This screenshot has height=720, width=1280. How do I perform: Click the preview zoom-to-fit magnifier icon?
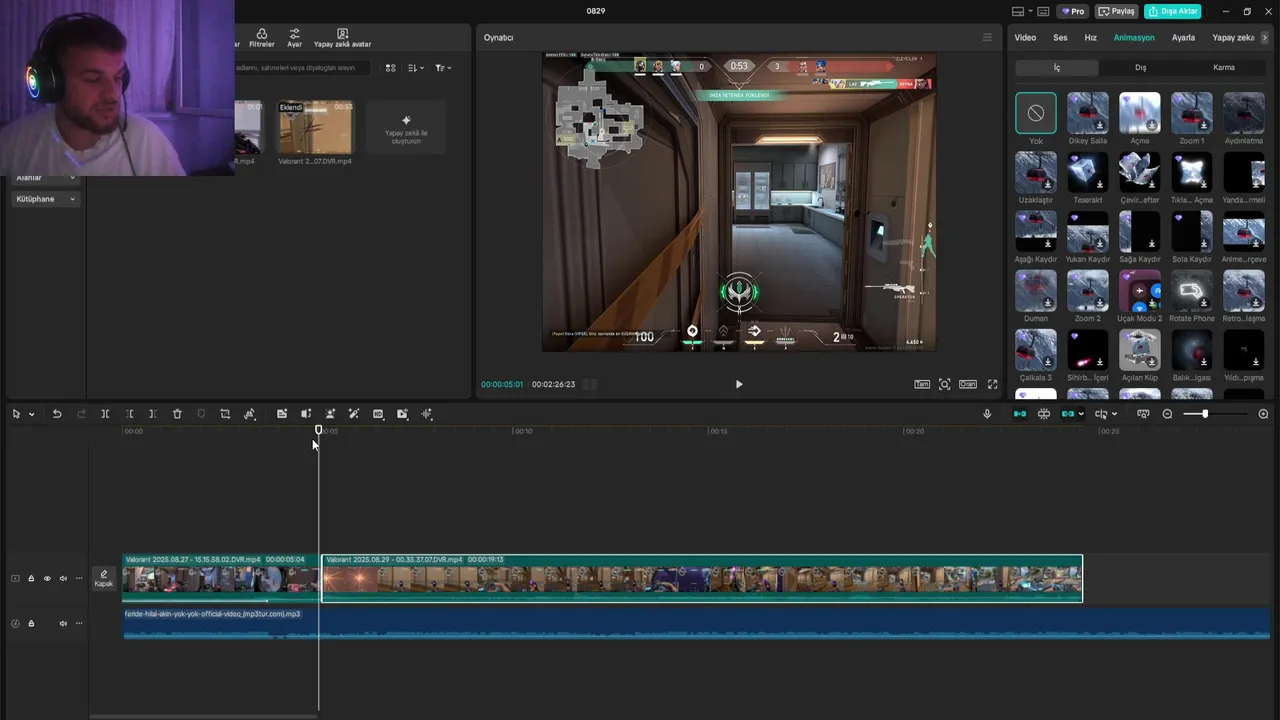tap(944, 384)
